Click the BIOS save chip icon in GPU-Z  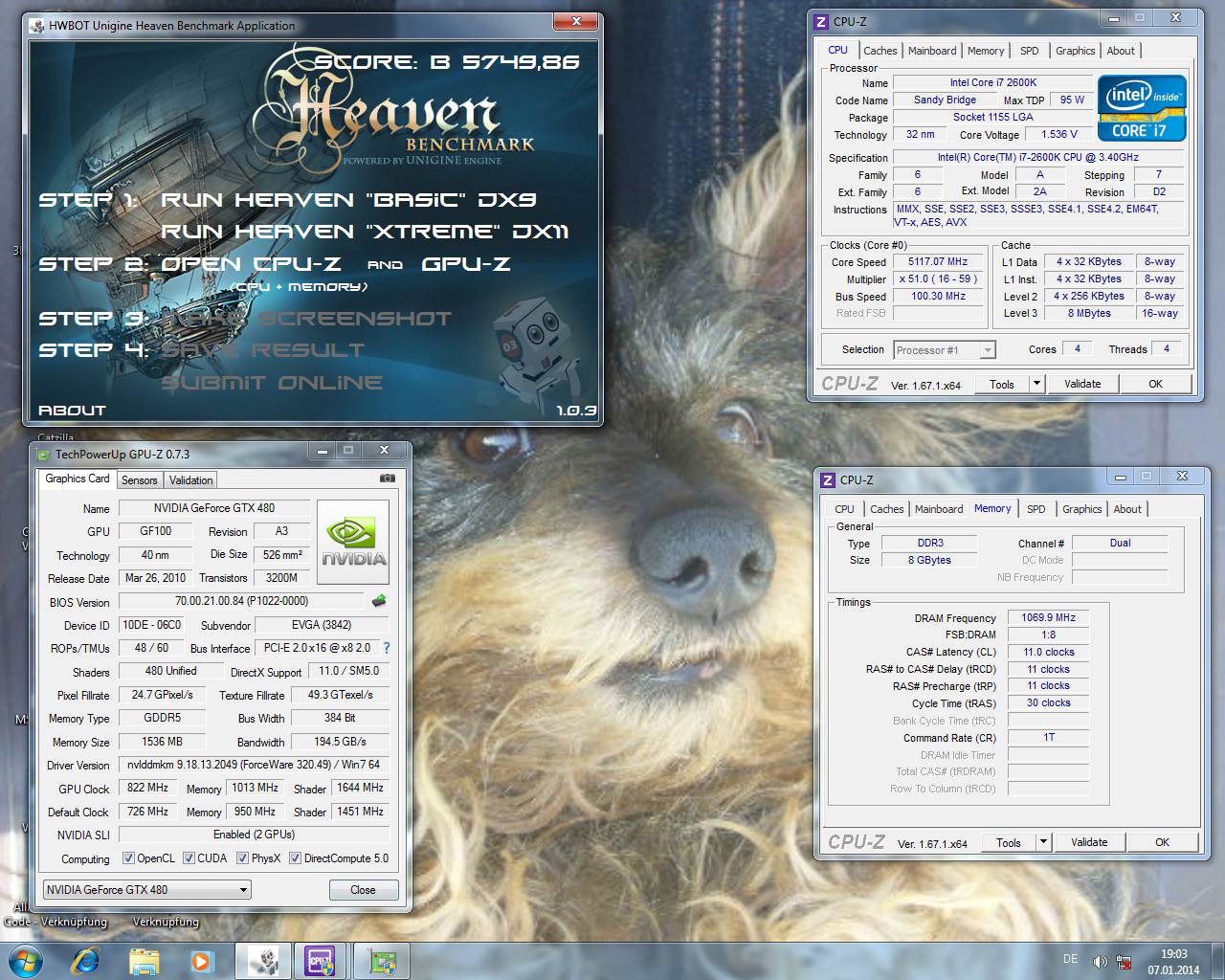pyautogui.click(x=379, y=601)
